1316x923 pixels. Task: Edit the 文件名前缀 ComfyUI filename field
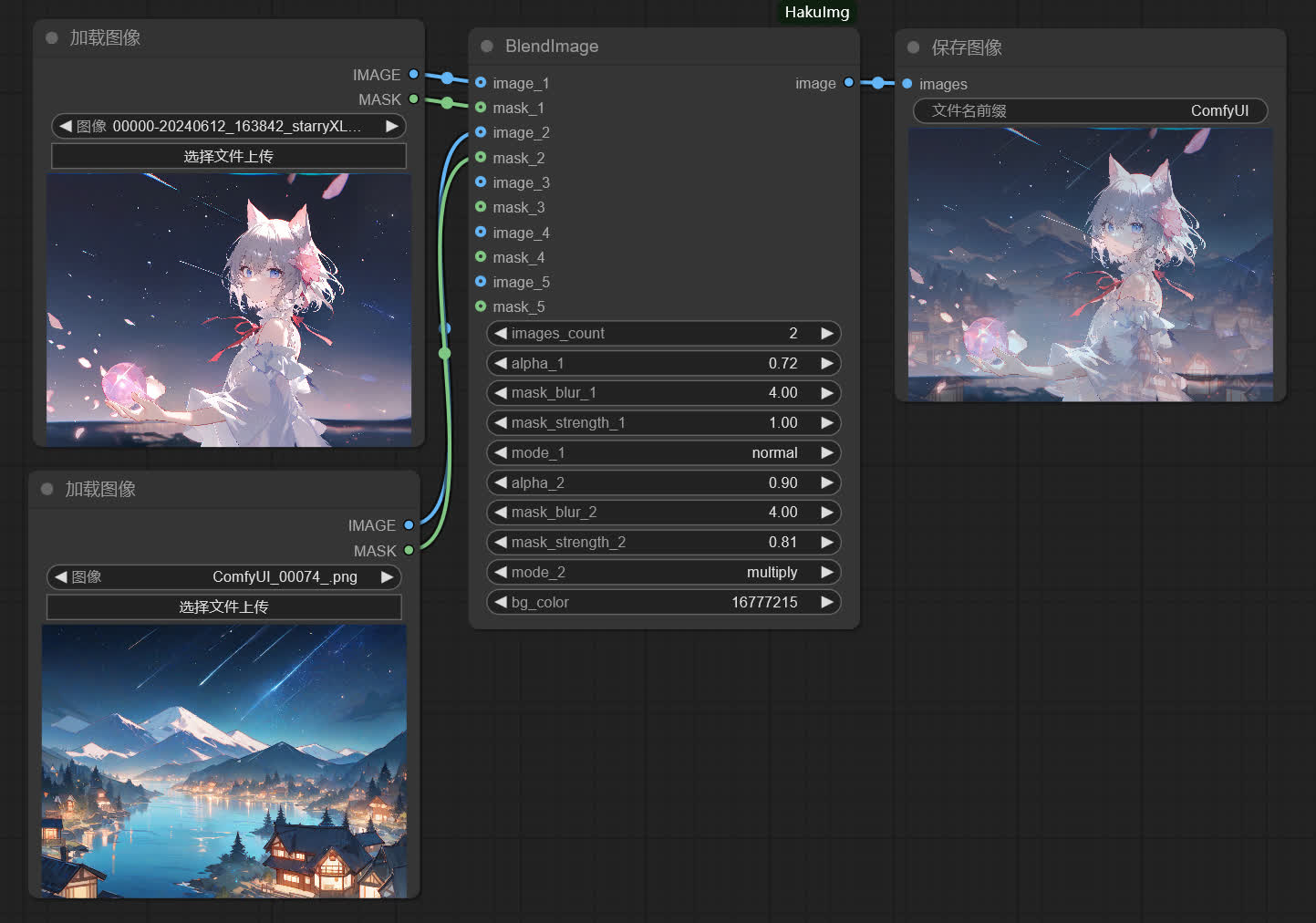1091,110
